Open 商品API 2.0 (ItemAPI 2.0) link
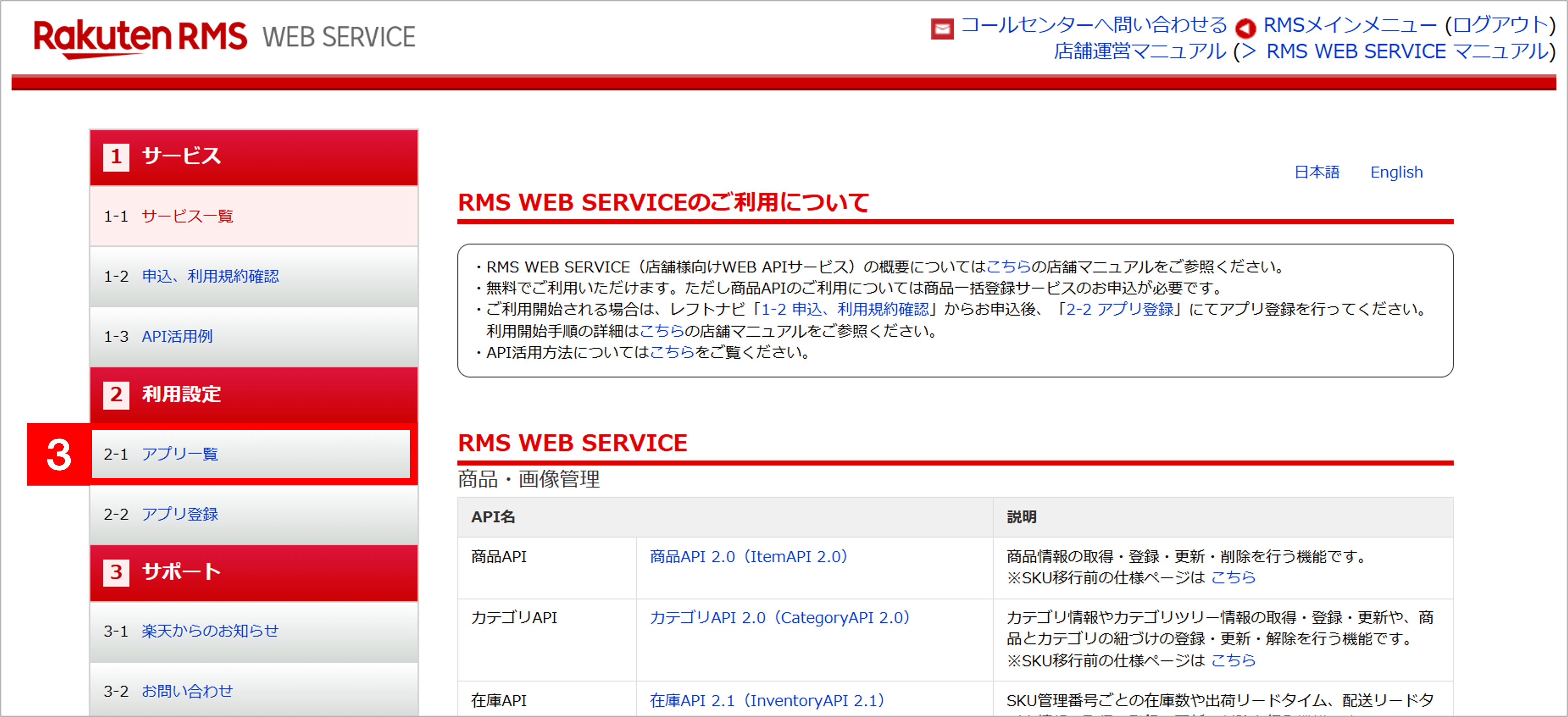Image resolution: width=1568 pixels, height=717 pixels. [x=748, y=556]
